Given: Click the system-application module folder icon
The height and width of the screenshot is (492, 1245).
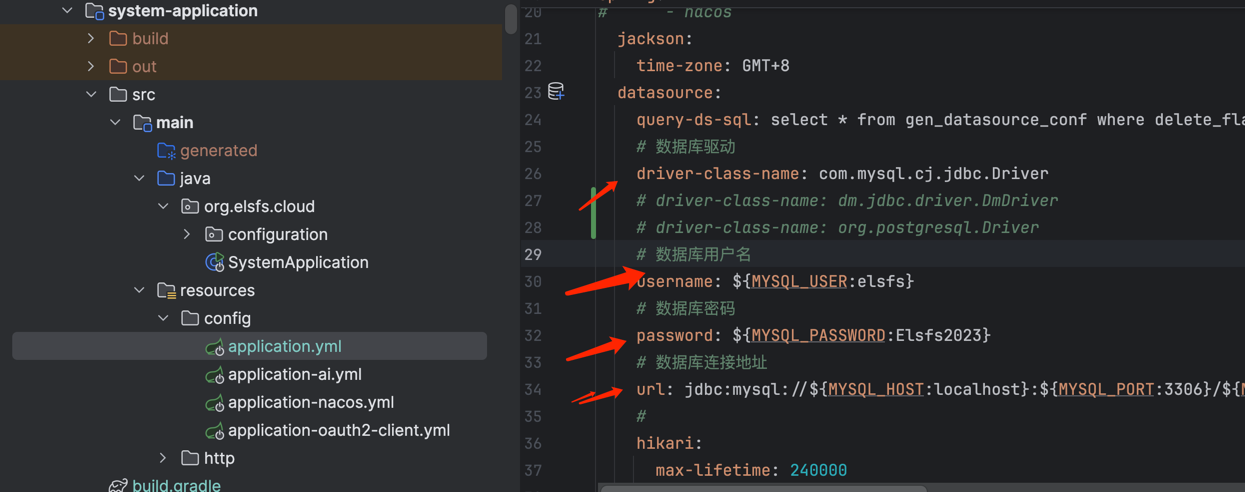Looking at the screenshot, I should click(94, 11).
